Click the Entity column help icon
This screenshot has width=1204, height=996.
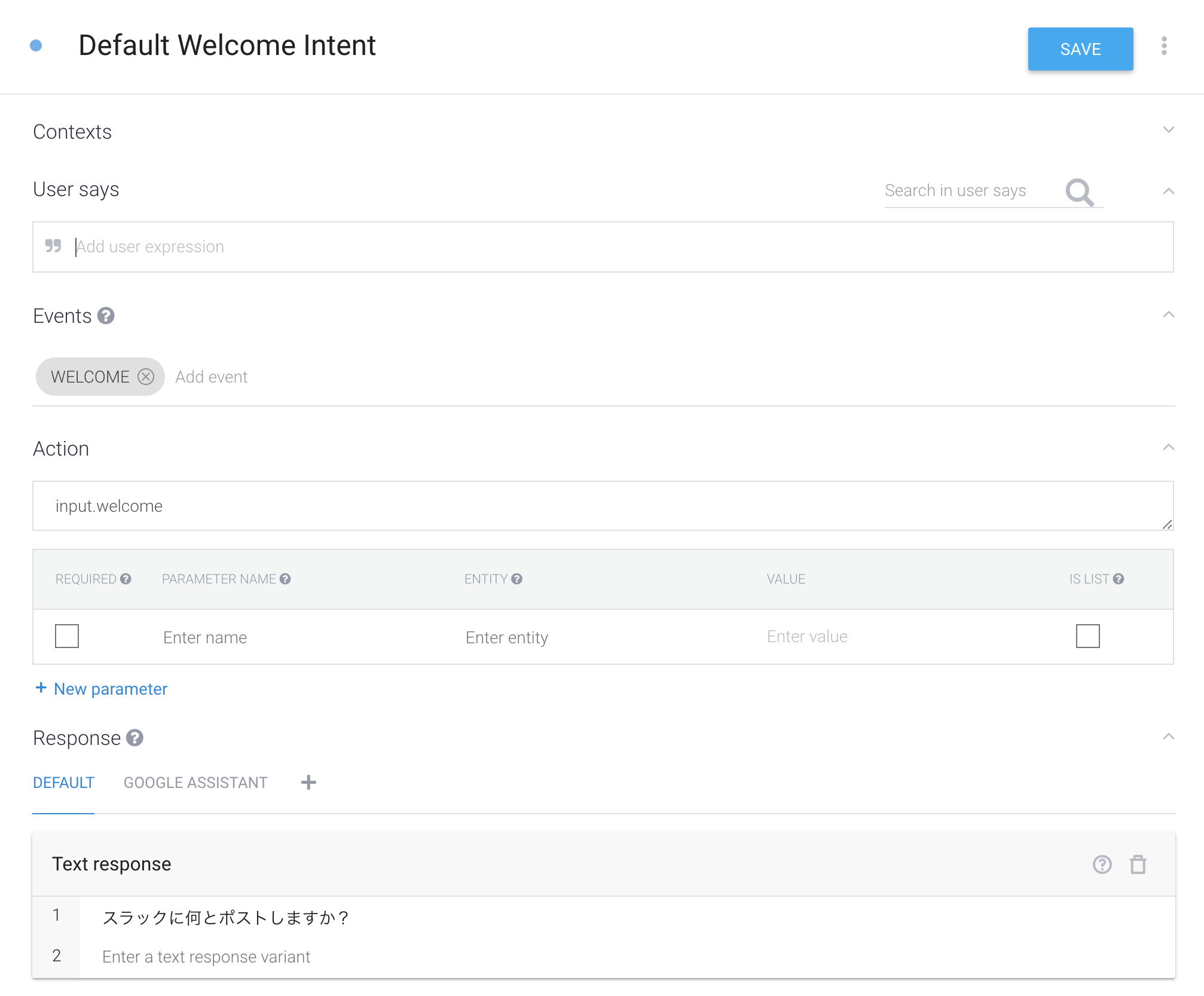pos(517,579)
